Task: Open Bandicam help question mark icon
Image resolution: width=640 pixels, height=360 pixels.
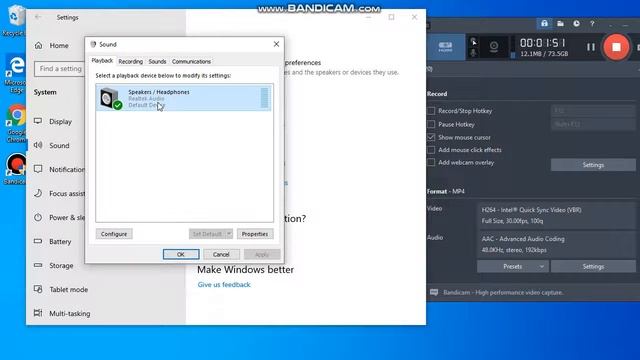Action: pyautogui.click(x=592, y=24)
